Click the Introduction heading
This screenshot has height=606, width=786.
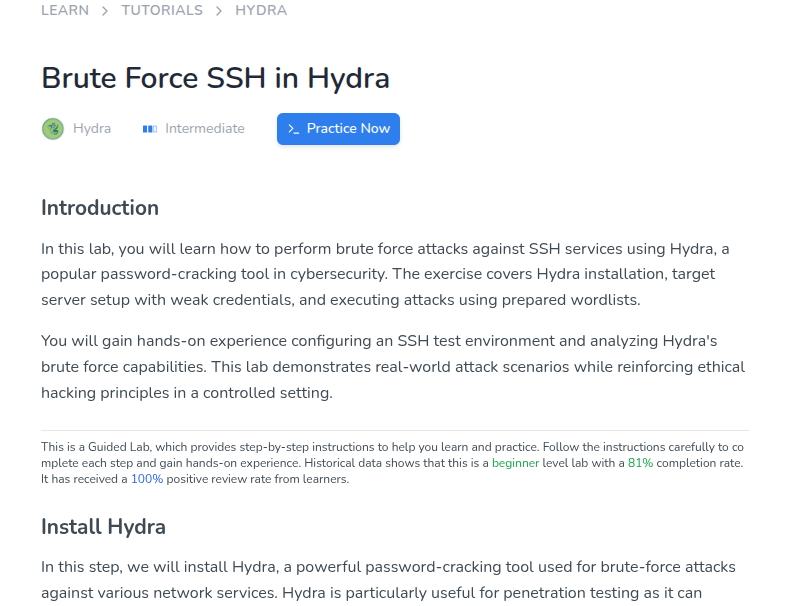(100, 208)
